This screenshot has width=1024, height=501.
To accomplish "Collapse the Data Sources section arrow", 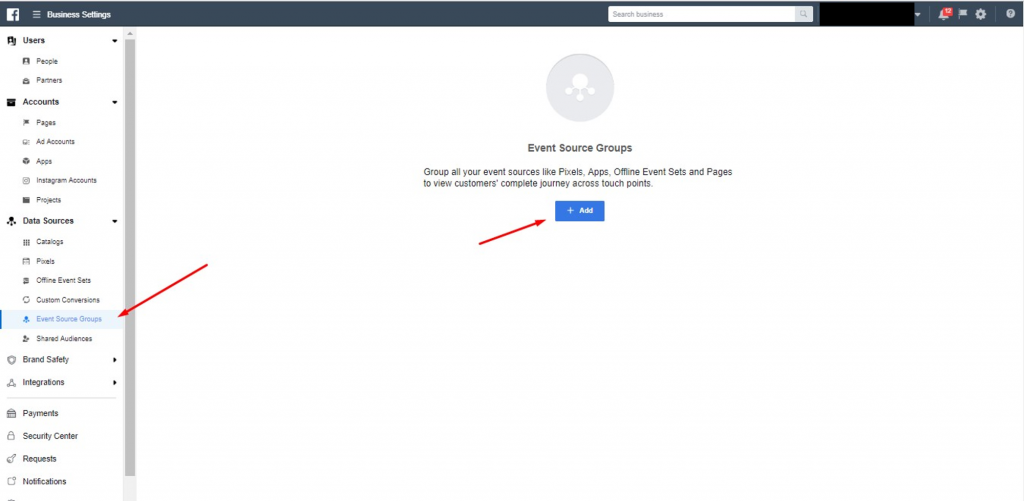I will click(x=115, y=221).
